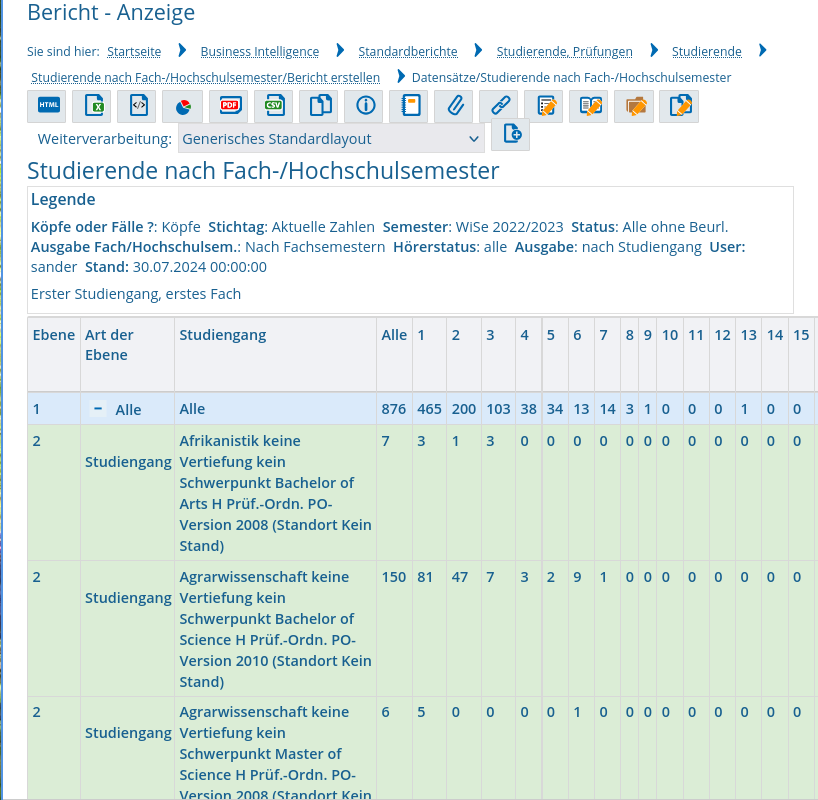Open the Weiterverarbeitung layout dropdown

(x=331, y=139)
